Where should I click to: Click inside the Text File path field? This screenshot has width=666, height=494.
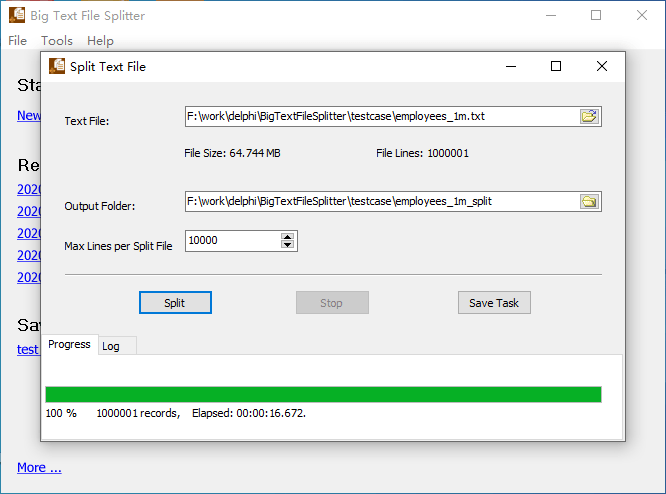[380, 116]
